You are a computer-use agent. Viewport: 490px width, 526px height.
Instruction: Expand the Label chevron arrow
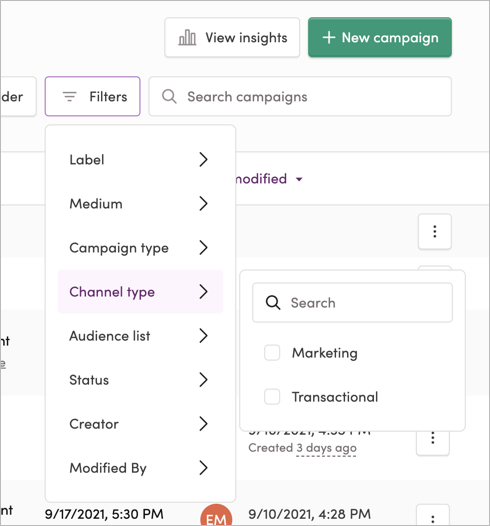coord(203,160)
